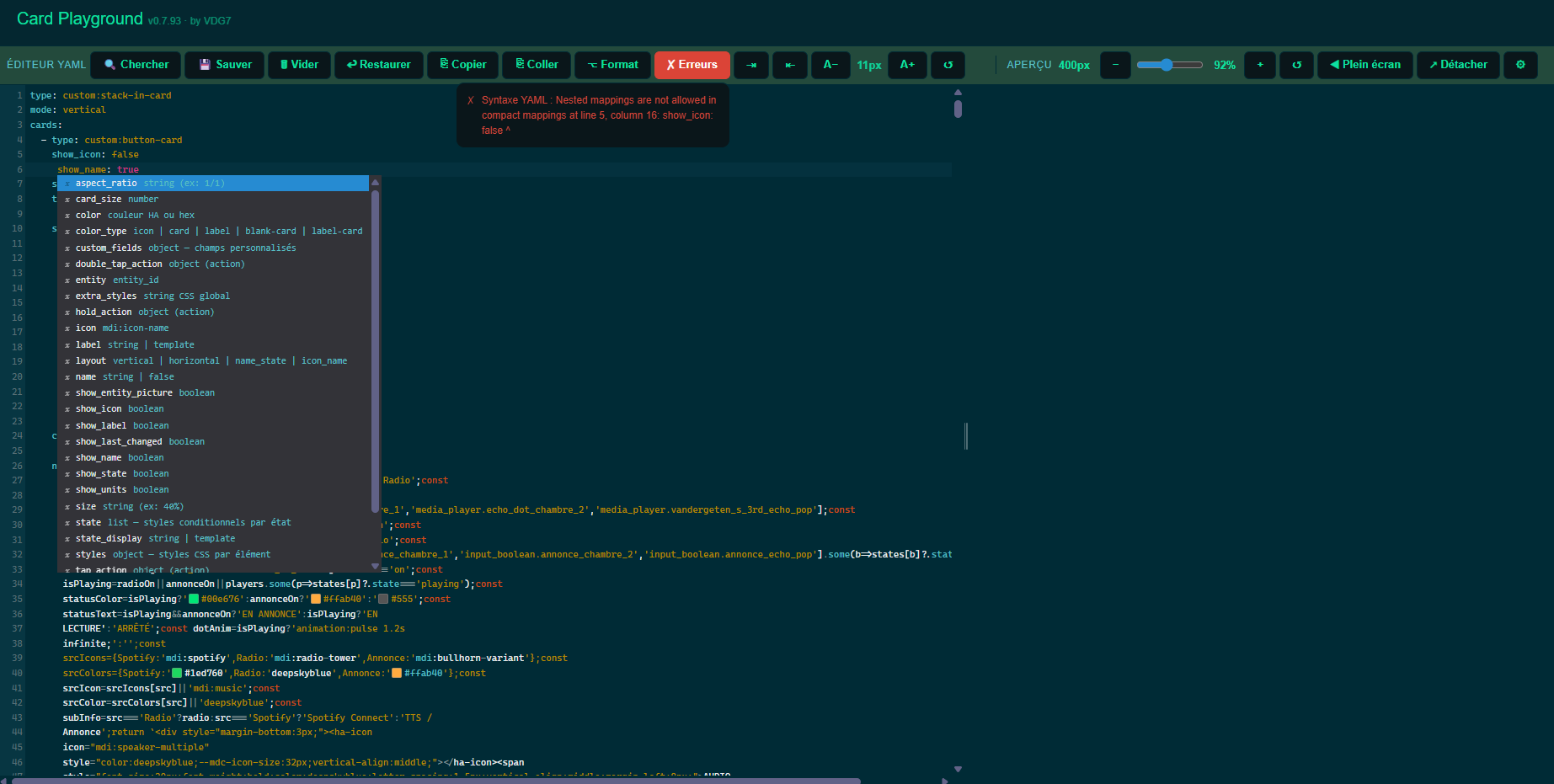Image resolution: width=1554 pixels, height=784 pixels.
Task: Choose show_state from the suggestion list
Action: click(101, 474)
